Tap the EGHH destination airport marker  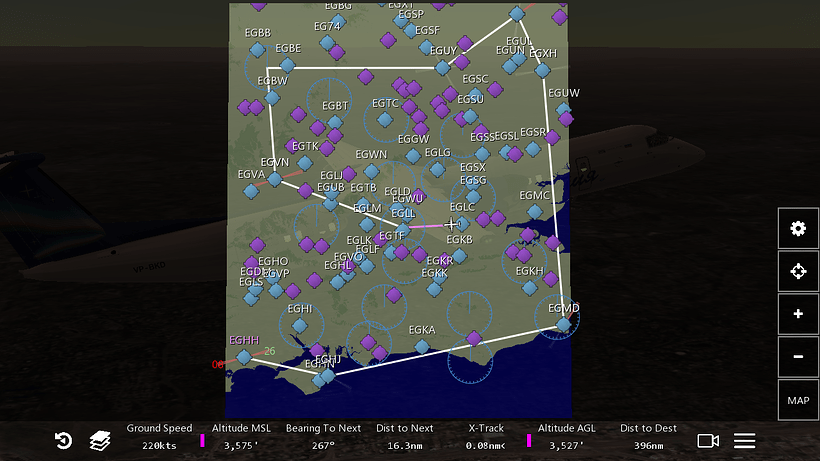click(244, 357)
